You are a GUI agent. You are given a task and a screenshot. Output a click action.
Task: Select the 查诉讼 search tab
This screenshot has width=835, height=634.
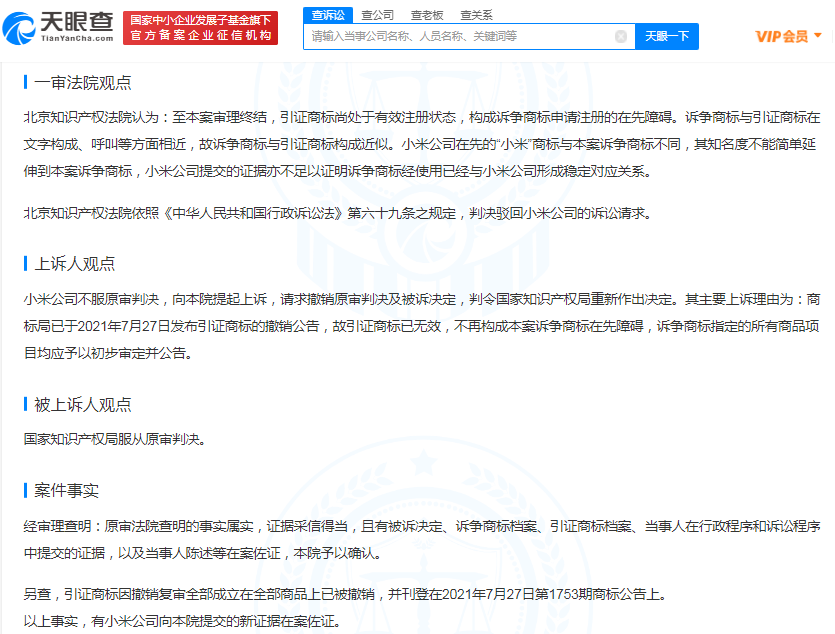point(328,15)
